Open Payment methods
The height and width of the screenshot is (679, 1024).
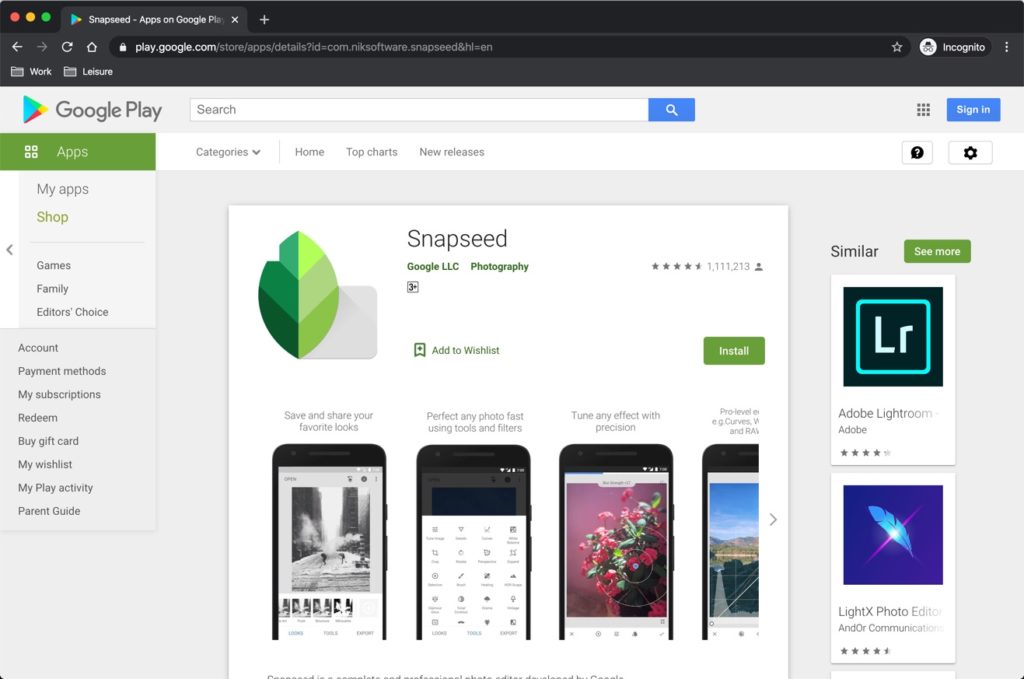point(62,371)
